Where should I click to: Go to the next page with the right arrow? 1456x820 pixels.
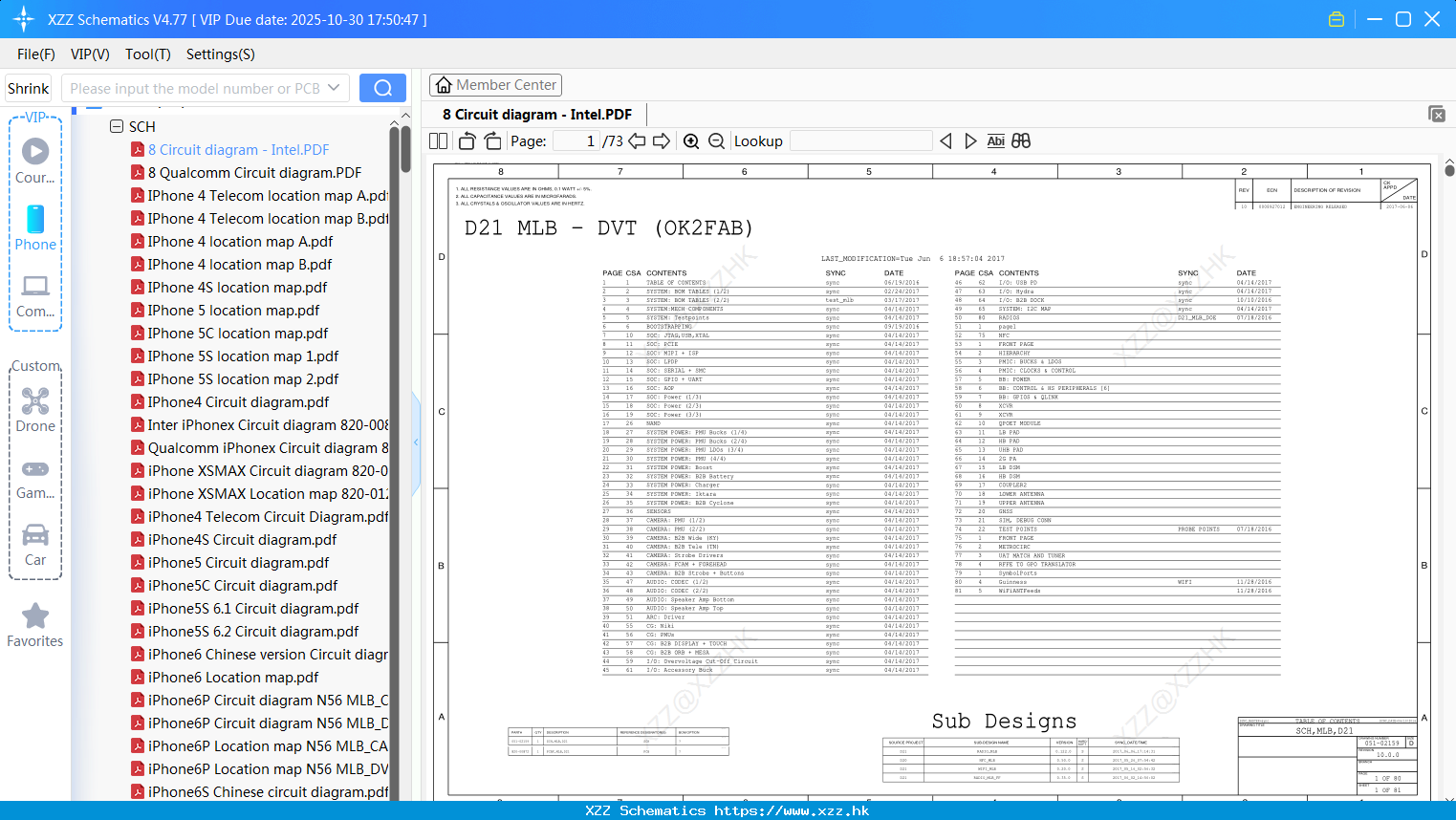[662, 141]
